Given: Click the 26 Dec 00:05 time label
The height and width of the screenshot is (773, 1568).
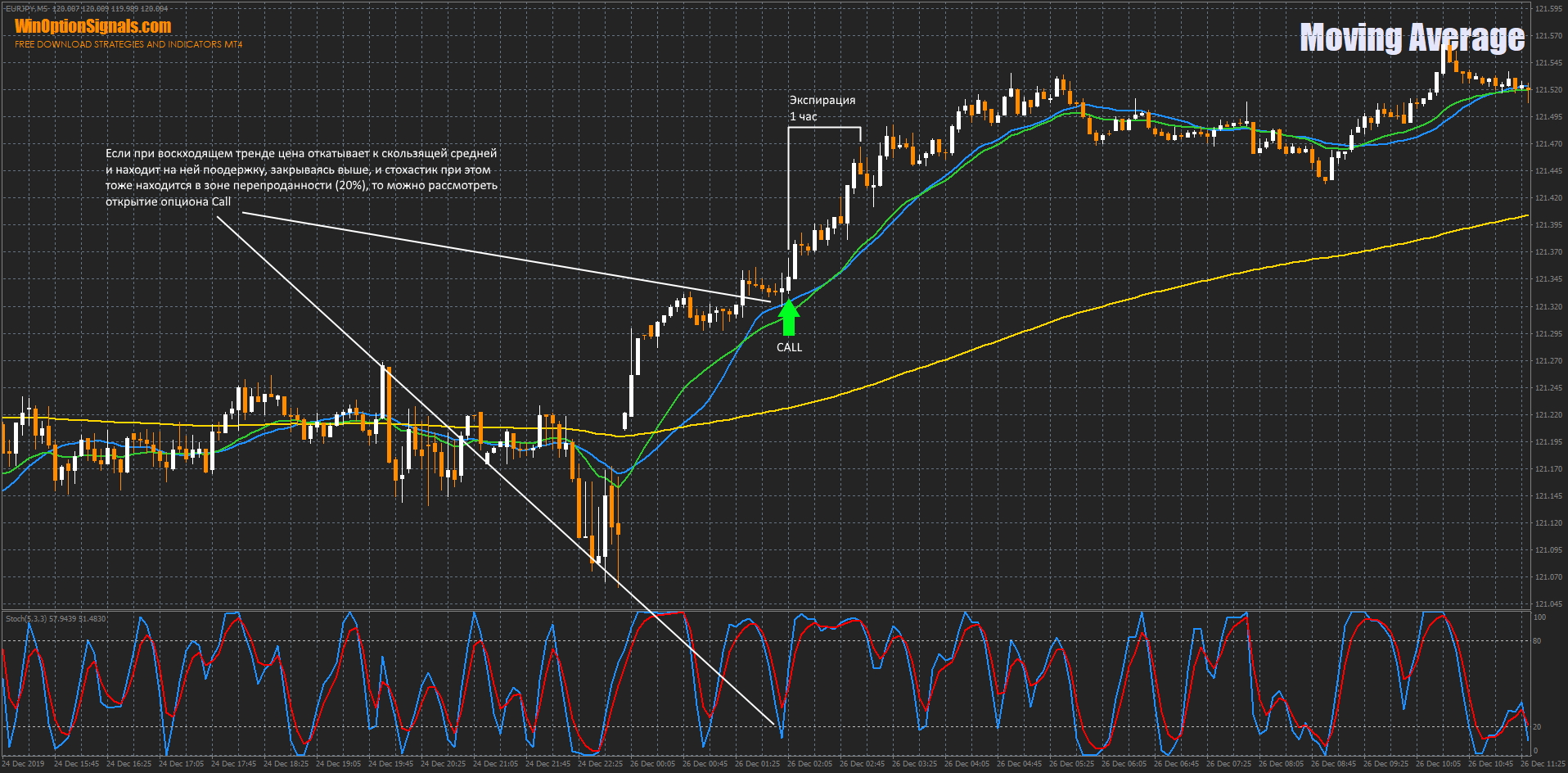Looking at the screenshot, I should coord(652,764).
